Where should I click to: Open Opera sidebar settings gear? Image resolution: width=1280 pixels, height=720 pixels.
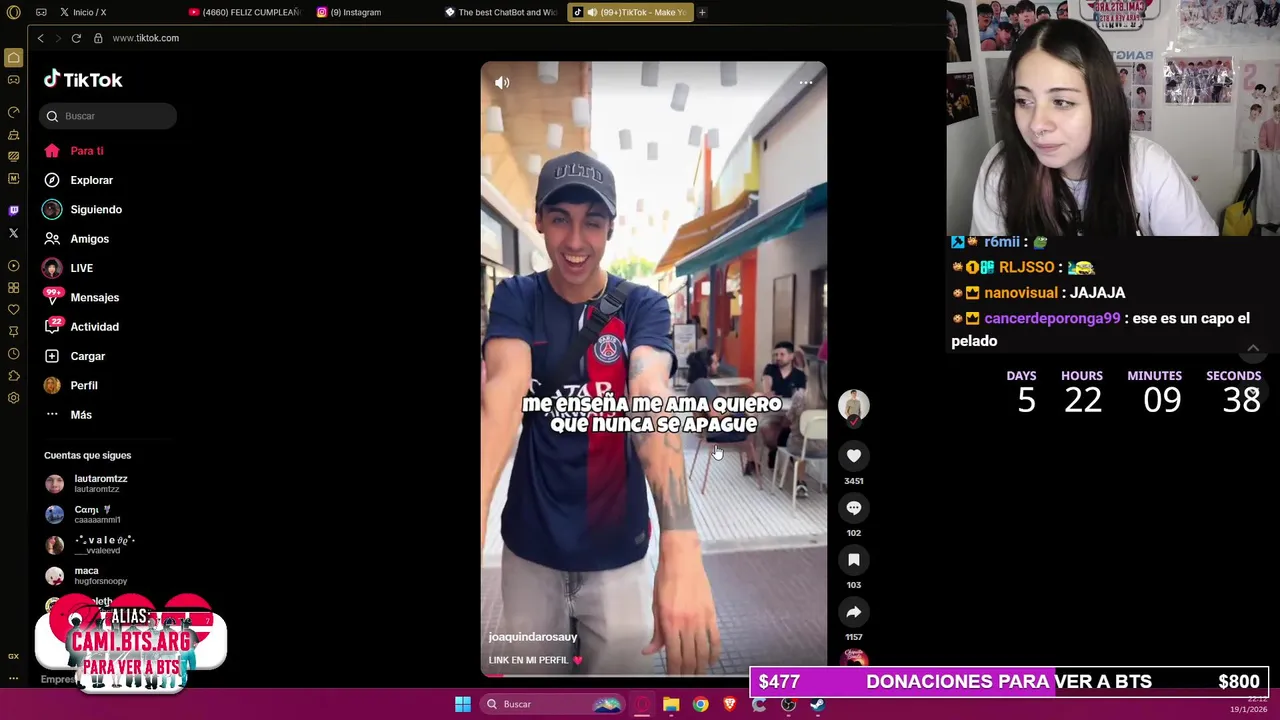tap(13, 398)
